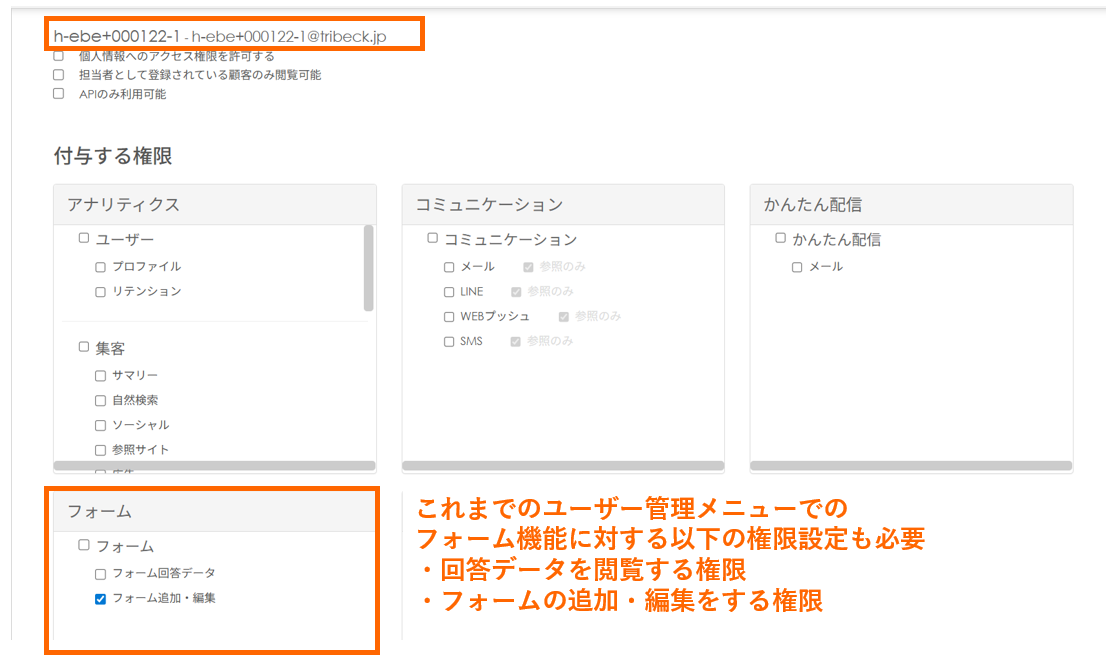This screenshot has width=1110, height=664.
Task: Toggle APIのみ利用可能 checkbox
Action: (x=58, y=94)
